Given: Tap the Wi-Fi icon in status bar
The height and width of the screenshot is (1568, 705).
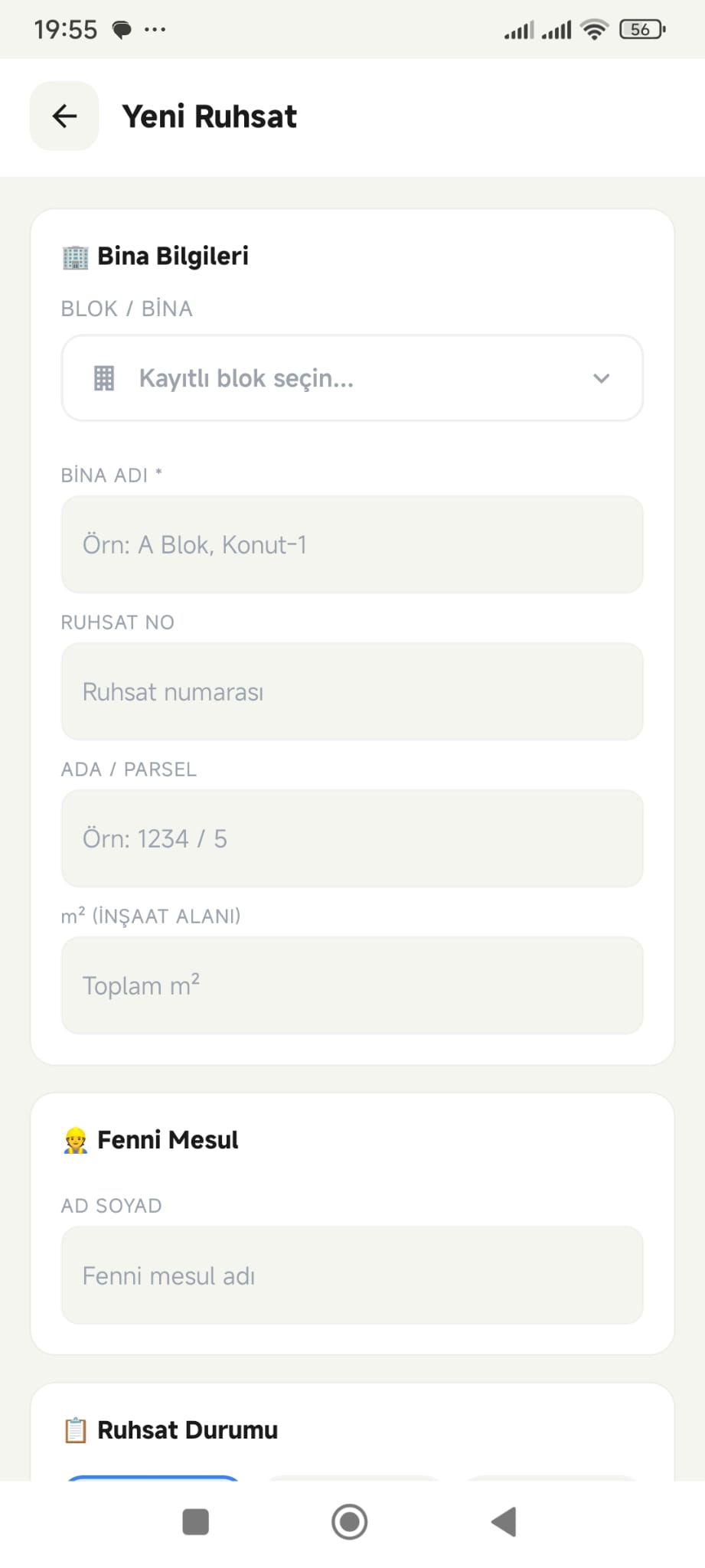Looking at the screenshot, I should pos(594,30).
